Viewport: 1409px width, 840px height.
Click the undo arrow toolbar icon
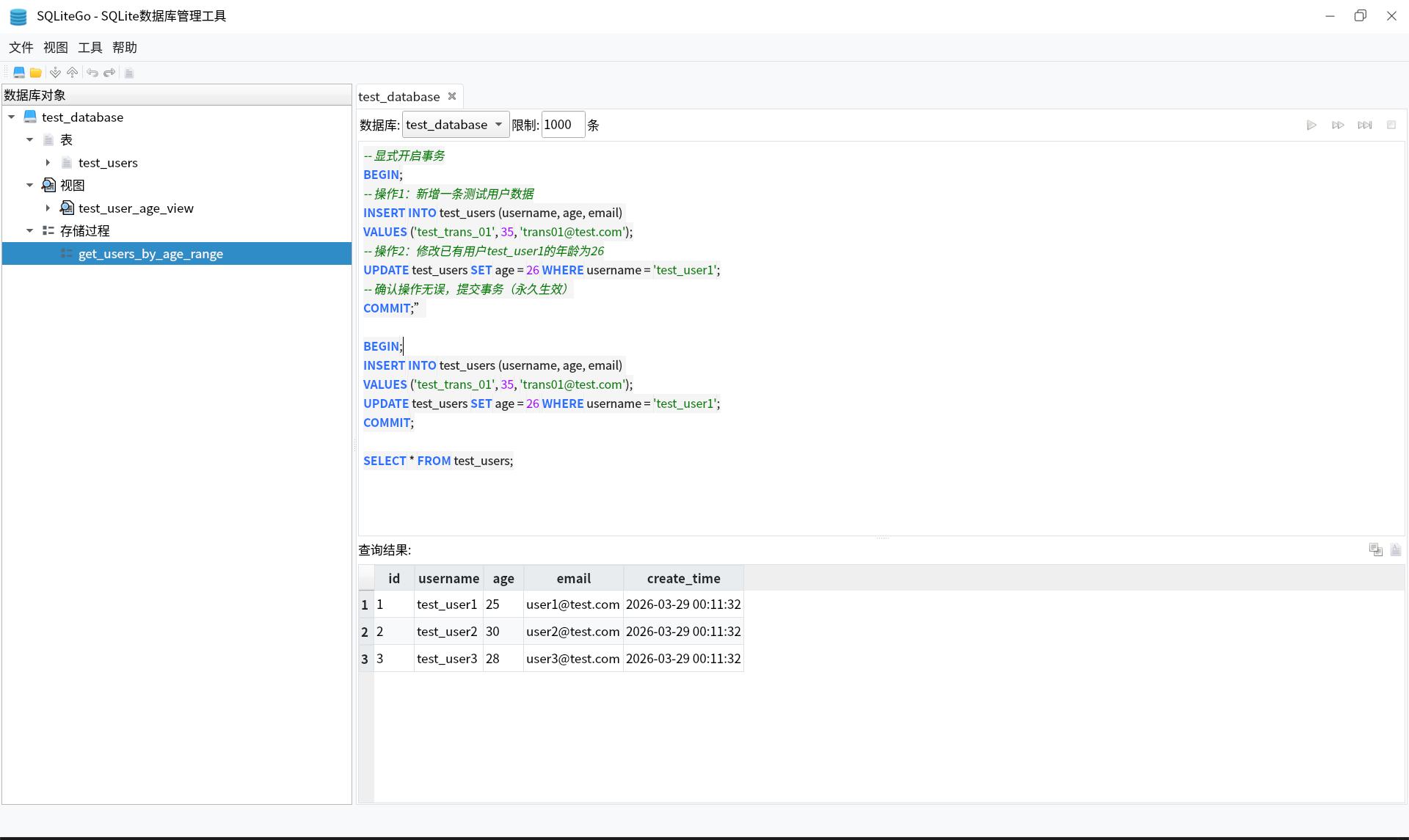tap(92, 73)
